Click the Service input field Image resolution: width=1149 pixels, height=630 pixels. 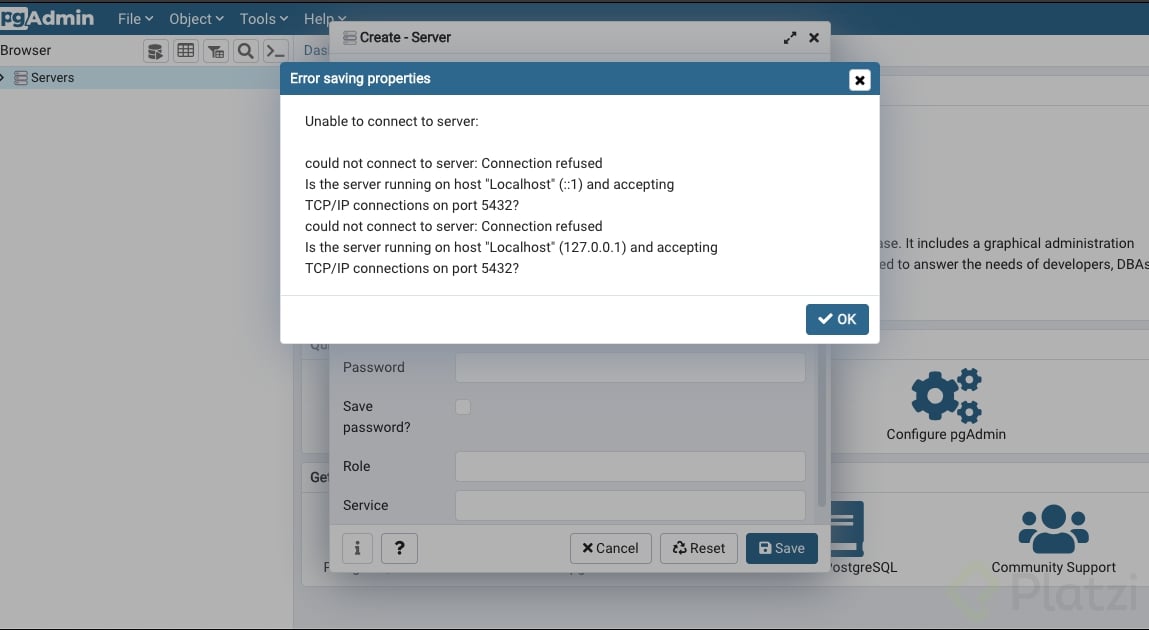click(630, 505)
